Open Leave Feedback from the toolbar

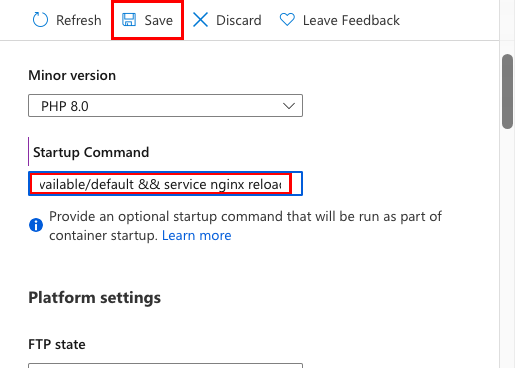[351, 20]
